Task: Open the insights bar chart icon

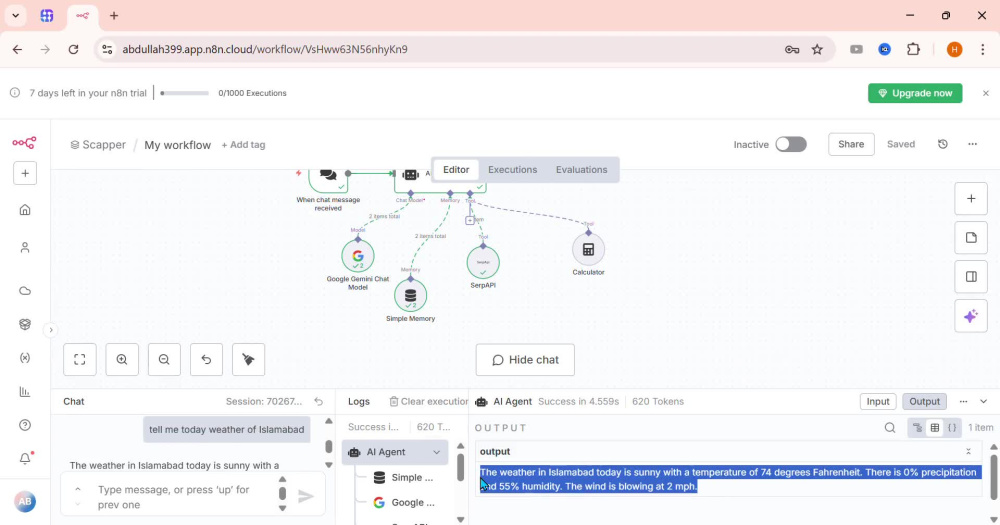Action: [x=25, y=392]
